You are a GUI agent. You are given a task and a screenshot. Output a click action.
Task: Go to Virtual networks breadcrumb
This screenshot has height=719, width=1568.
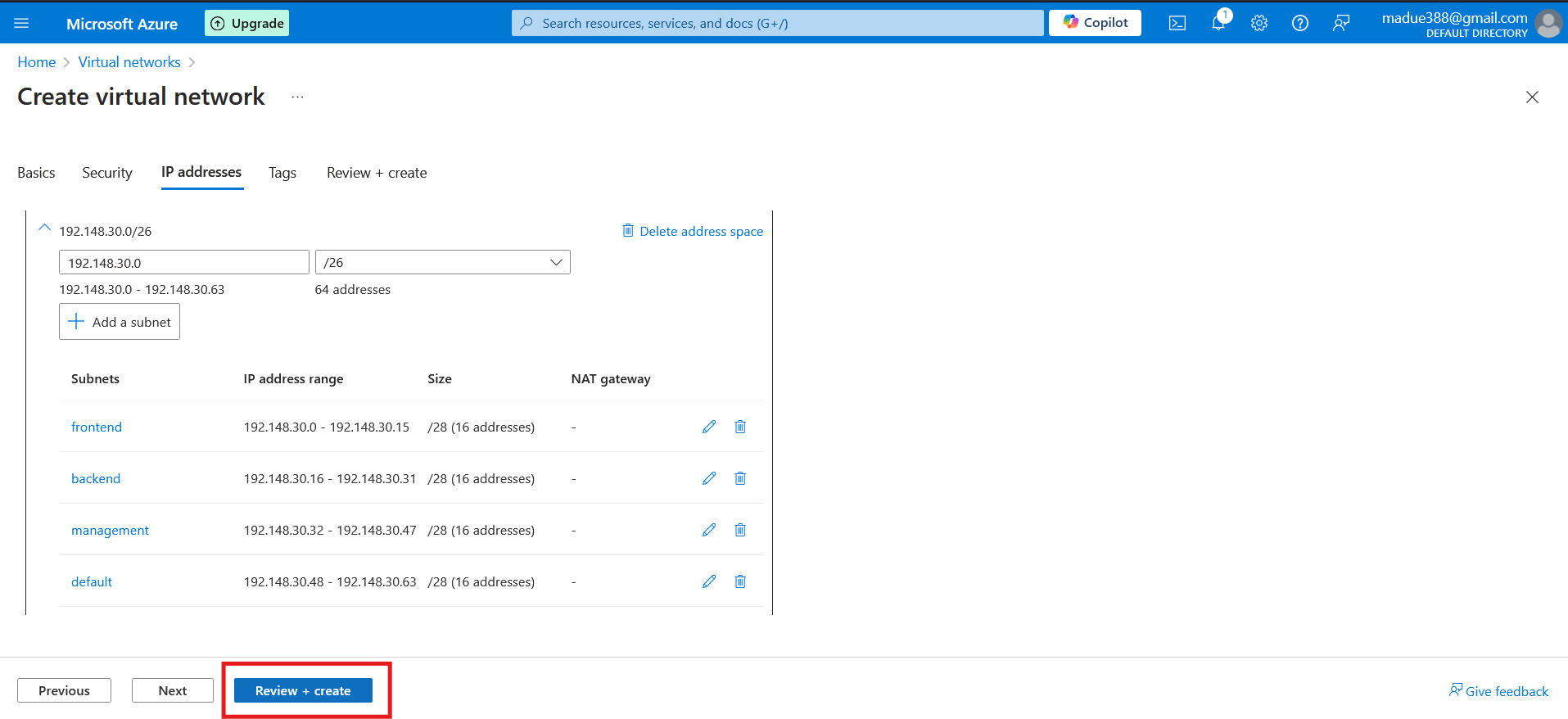(x=129, y=62)
